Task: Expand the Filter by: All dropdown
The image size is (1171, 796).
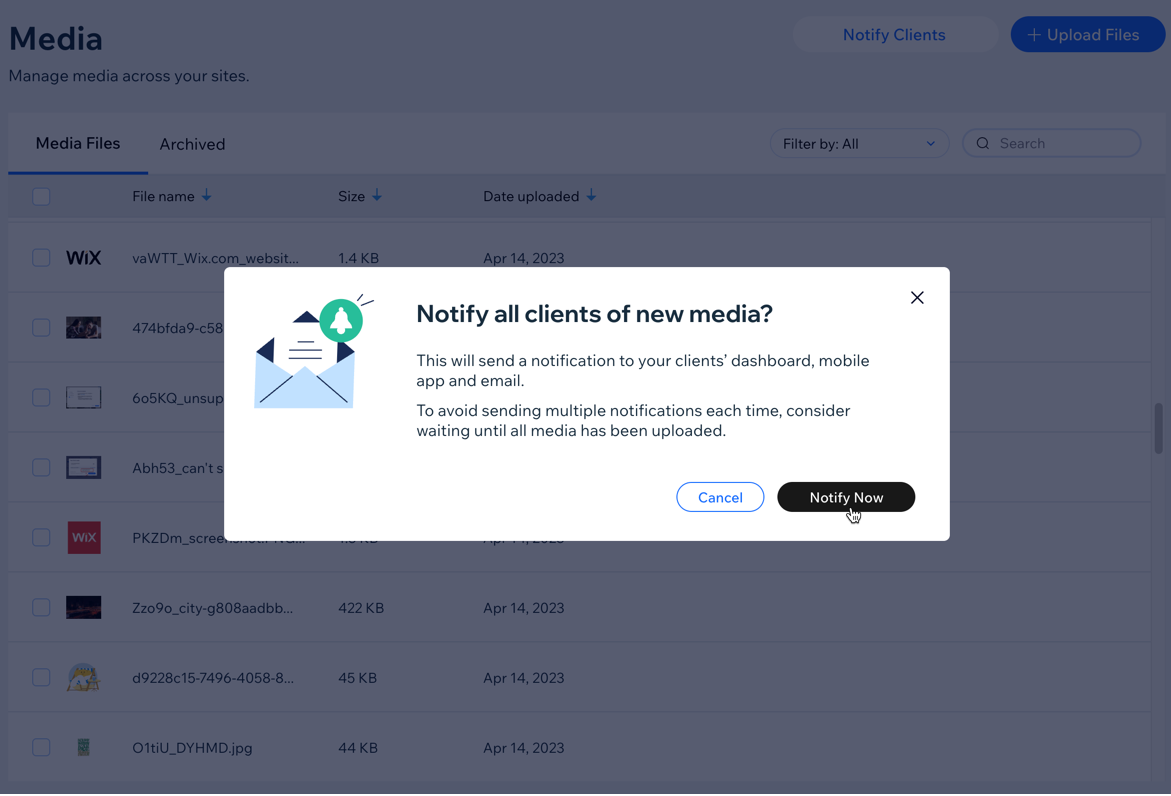Action: click(859, 144)
